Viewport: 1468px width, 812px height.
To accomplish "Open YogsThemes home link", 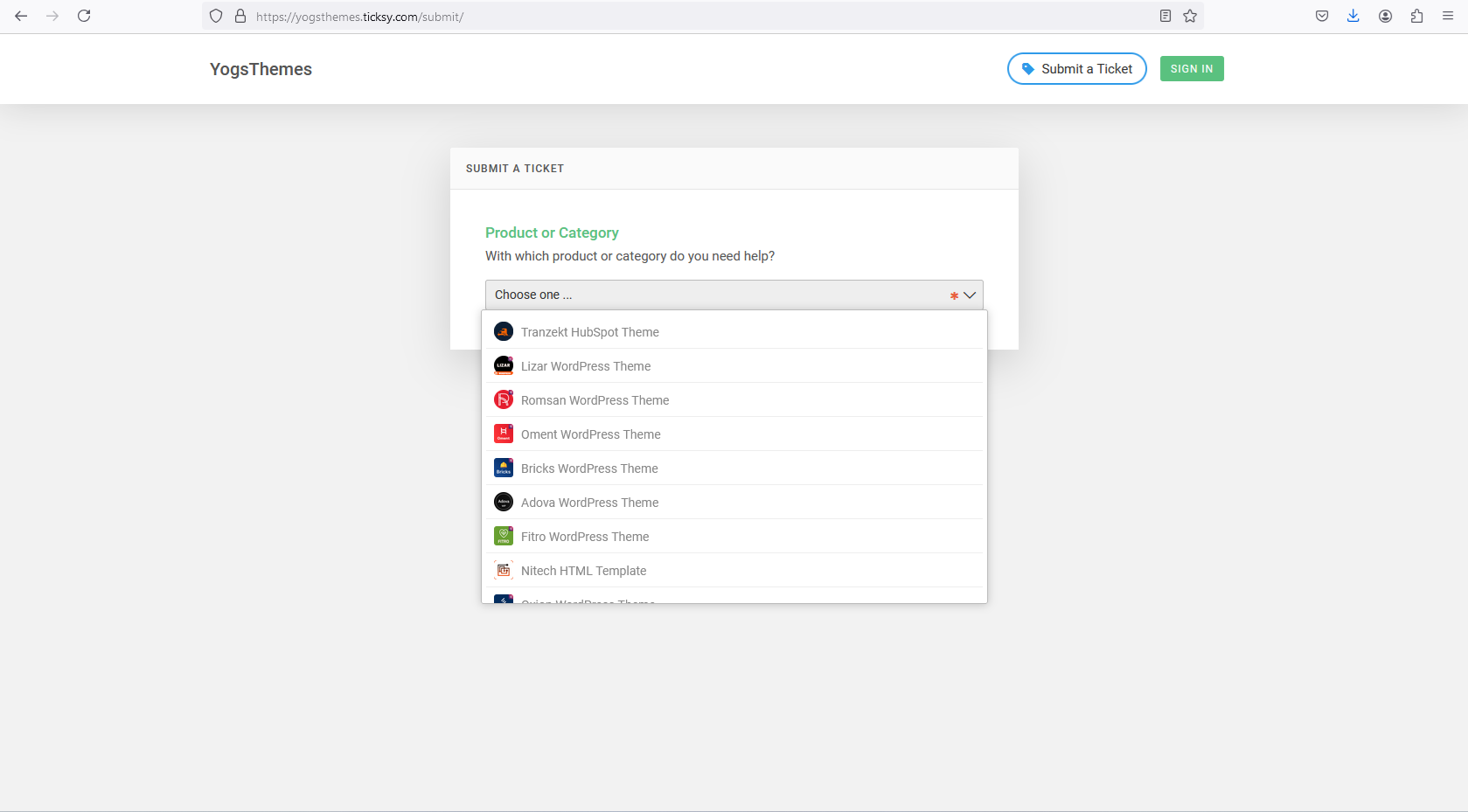I will point(261,69).
